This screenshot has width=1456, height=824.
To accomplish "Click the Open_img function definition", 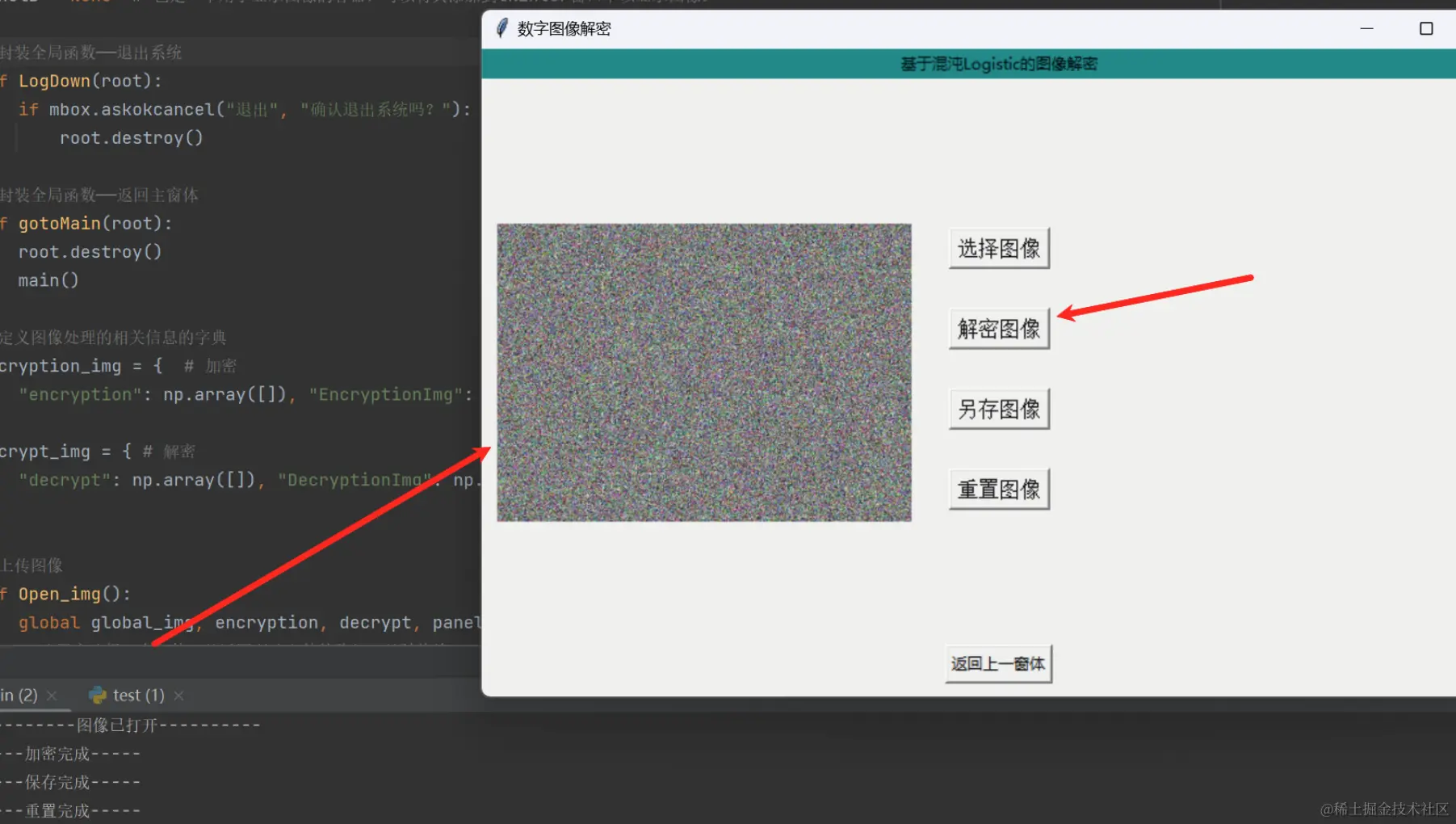I will (61, 593).
